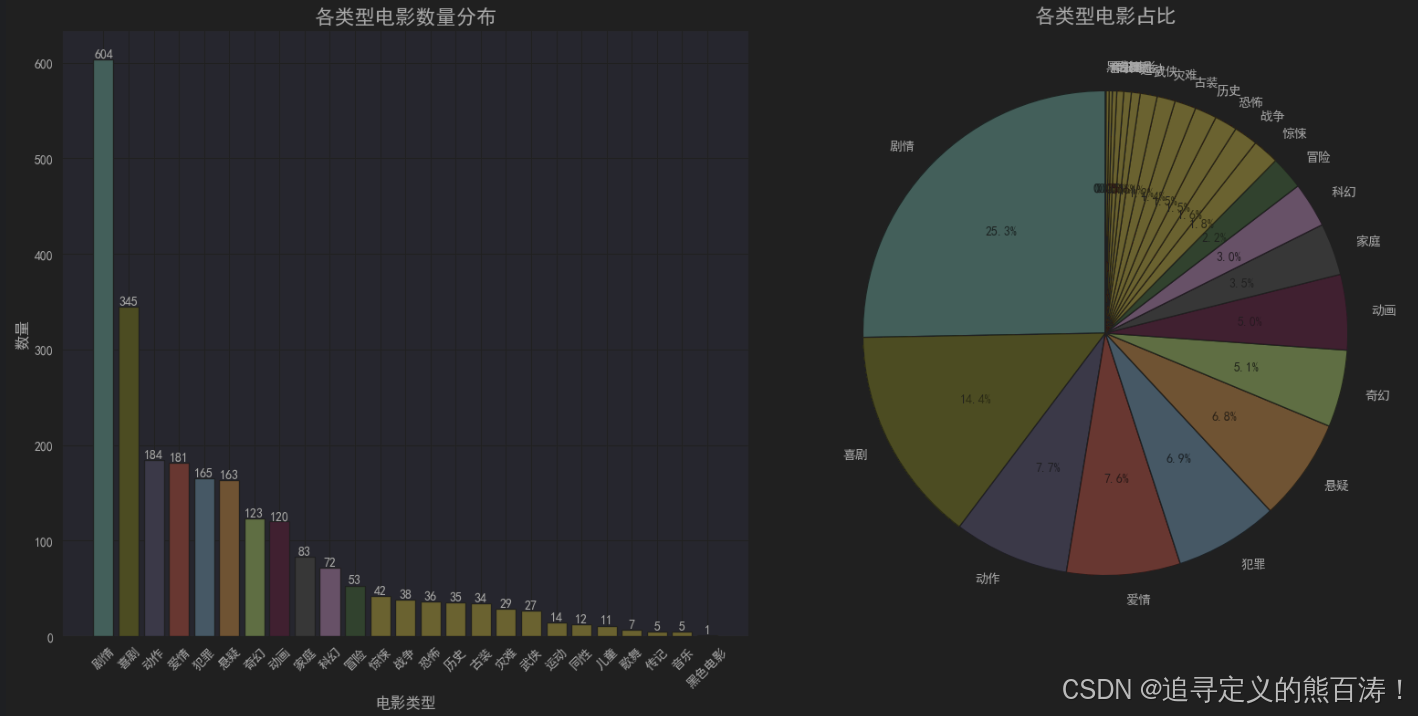
Task: Click the 冒险 label beside the pie chart
Action: [1318, 157]
